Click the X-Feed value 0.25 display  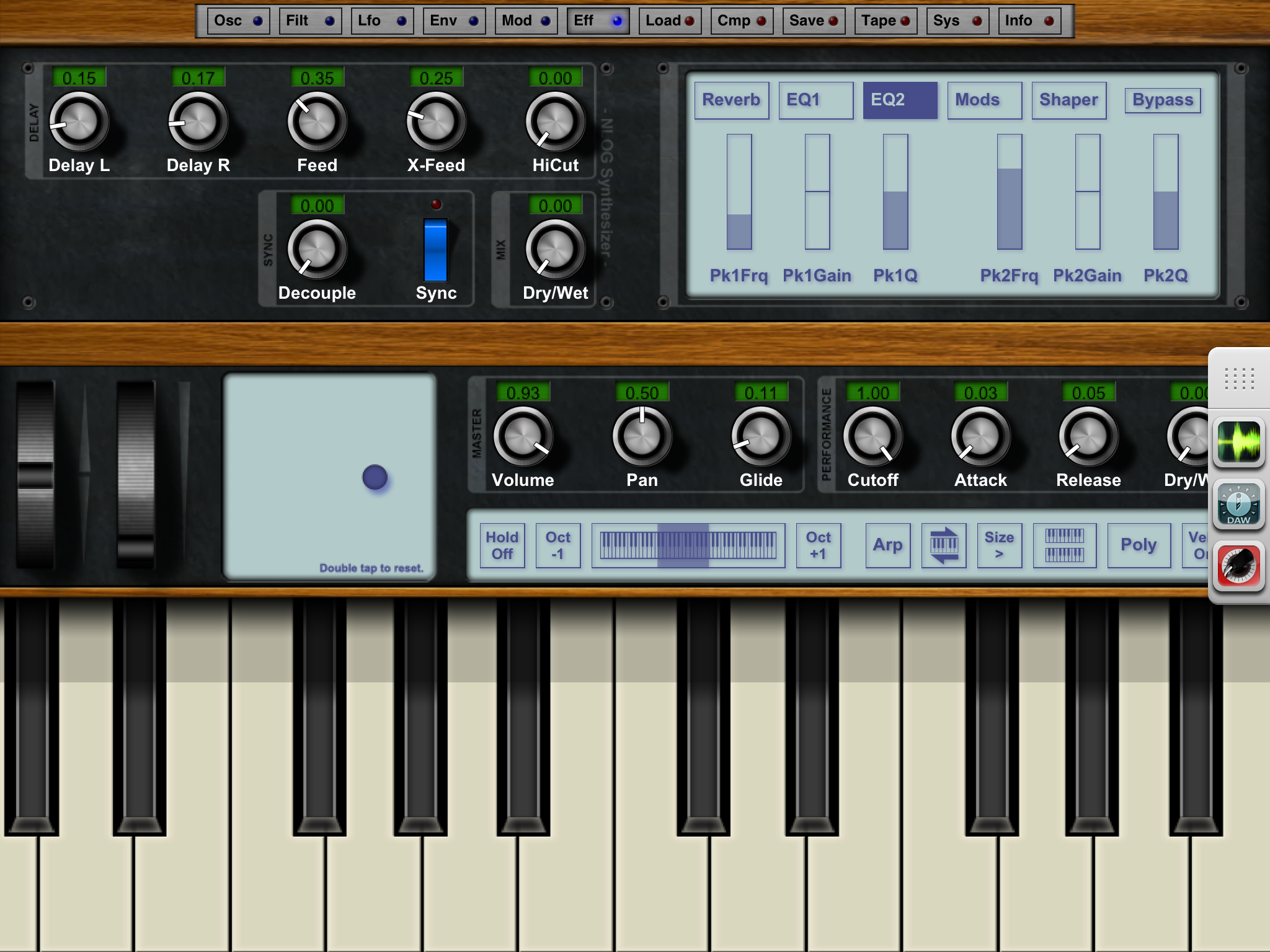436,77
